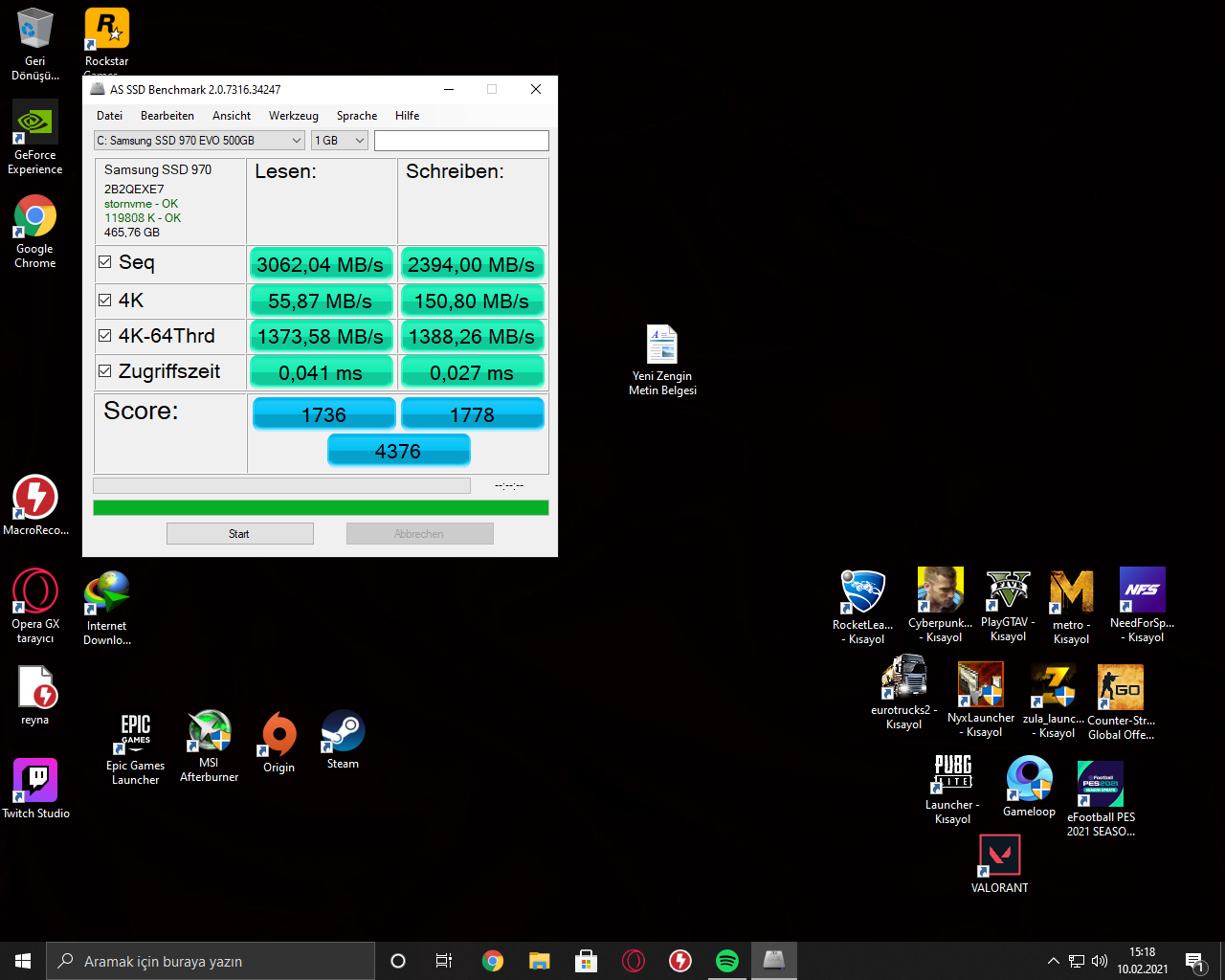The width and height of the screenshot is (1225, 980).
Task: Show hidden system tray icons
Action: pos(1054,961)
